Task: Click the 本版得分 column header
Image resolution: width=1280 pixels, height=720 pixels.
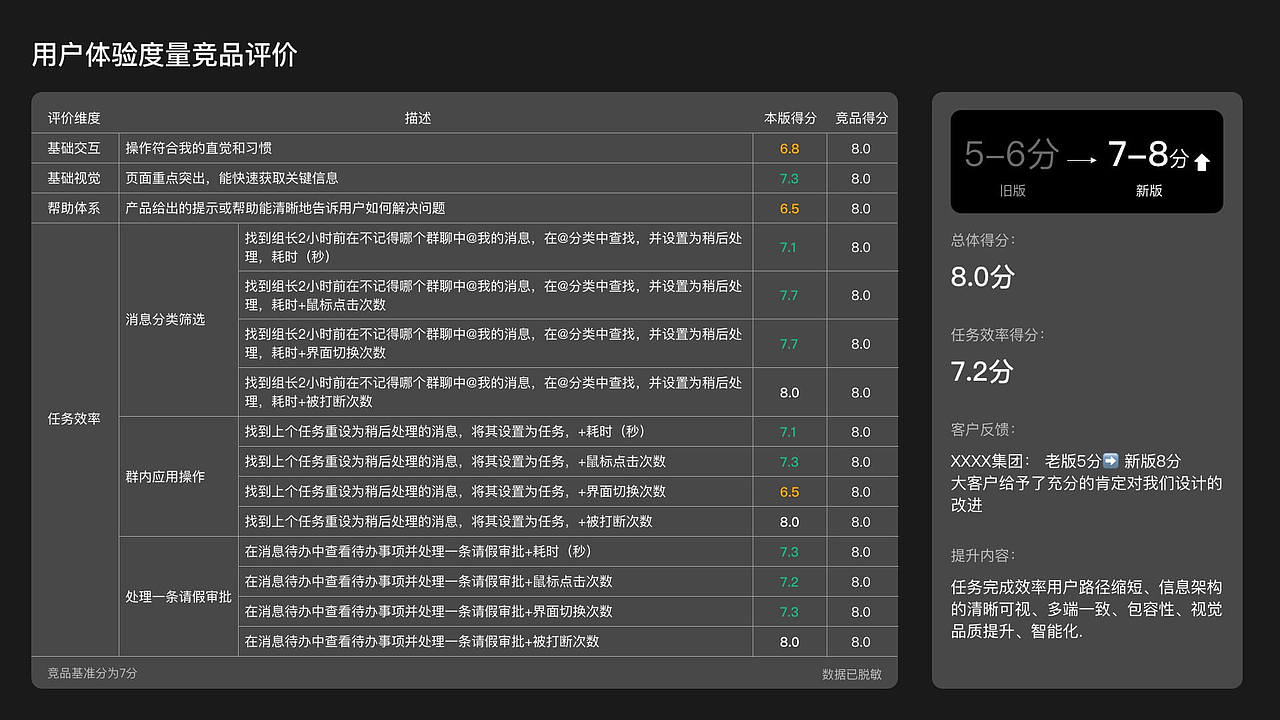Action: 789,117
